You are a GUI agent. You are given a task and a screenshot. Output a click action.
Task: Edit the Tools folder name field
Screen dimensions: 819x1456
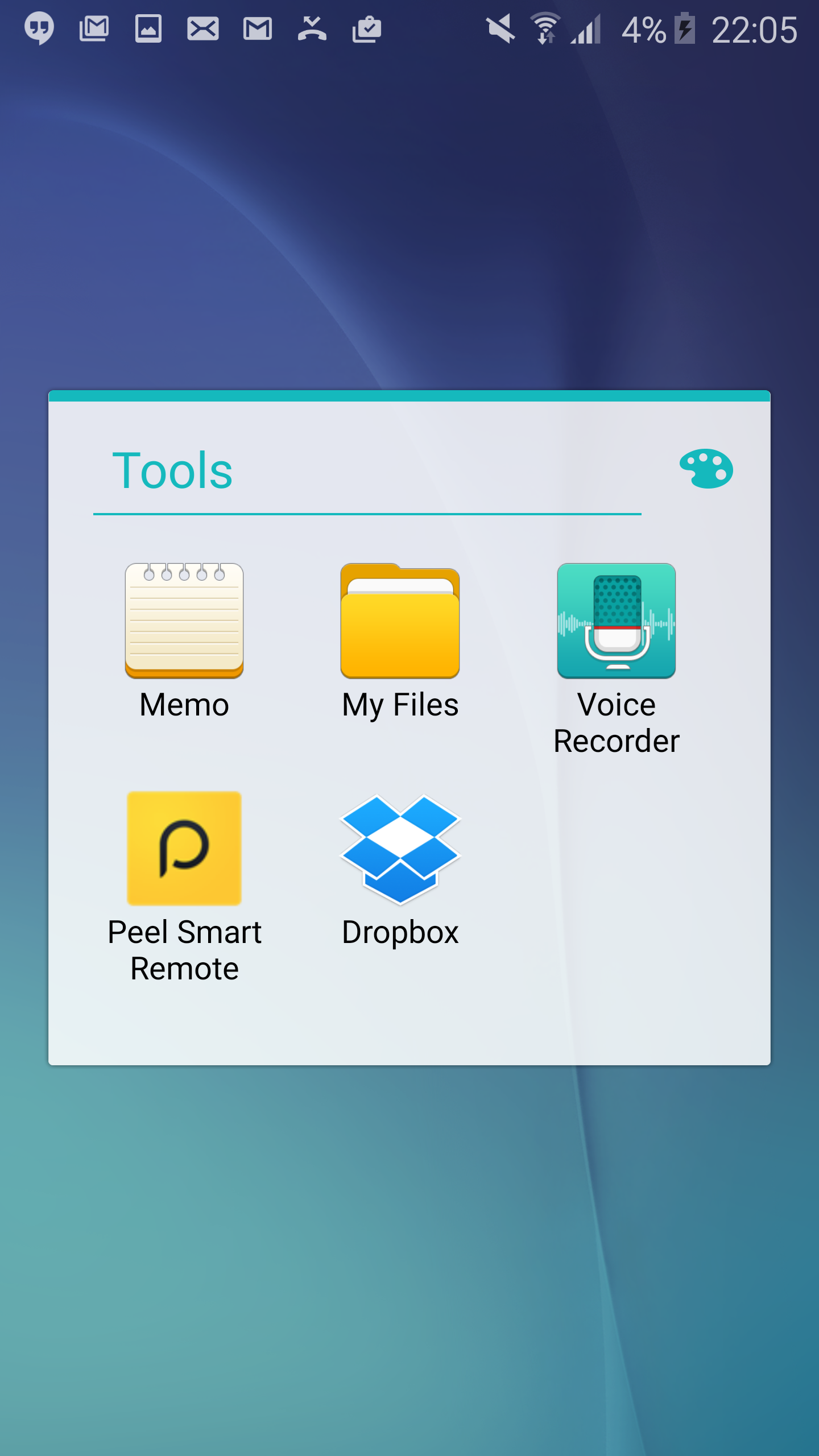tap(367, 471)
